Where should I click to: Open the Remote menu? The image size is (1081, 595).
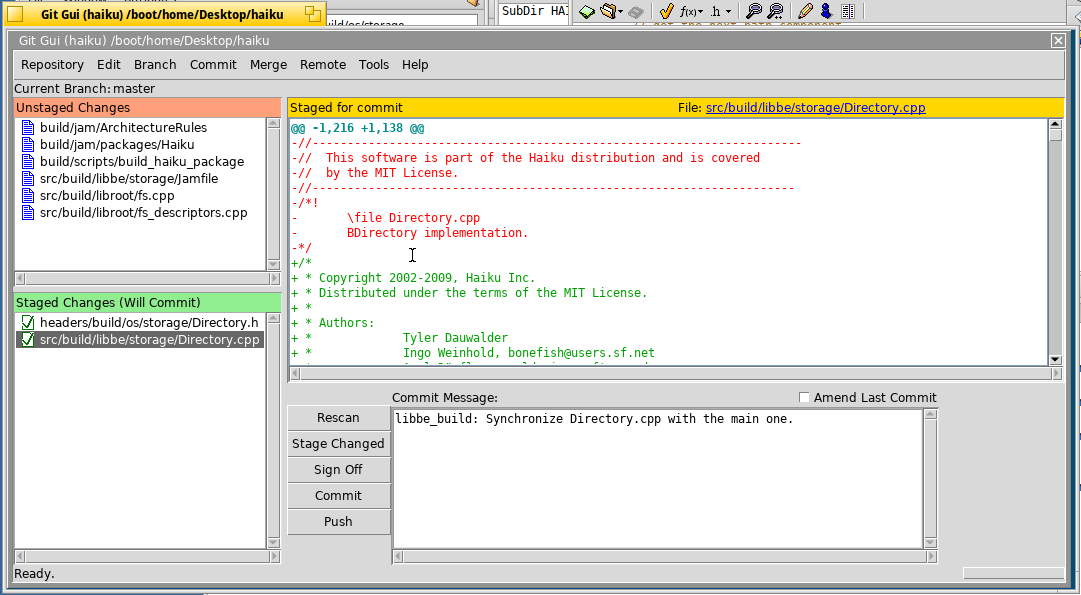coord(323,65)
